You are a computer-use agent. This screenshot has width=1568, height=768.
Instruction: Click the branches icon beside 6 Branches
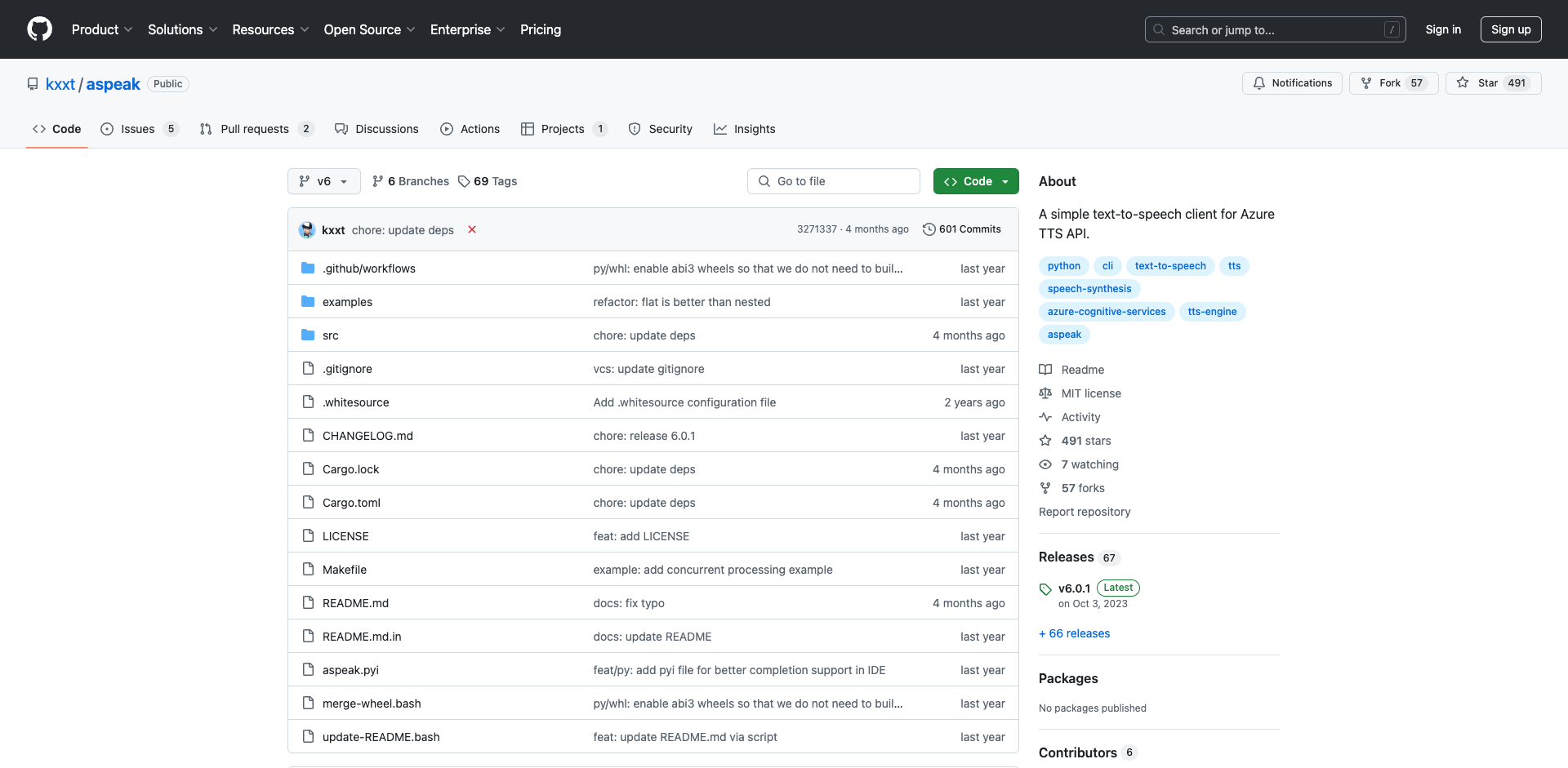click(377, 181)
